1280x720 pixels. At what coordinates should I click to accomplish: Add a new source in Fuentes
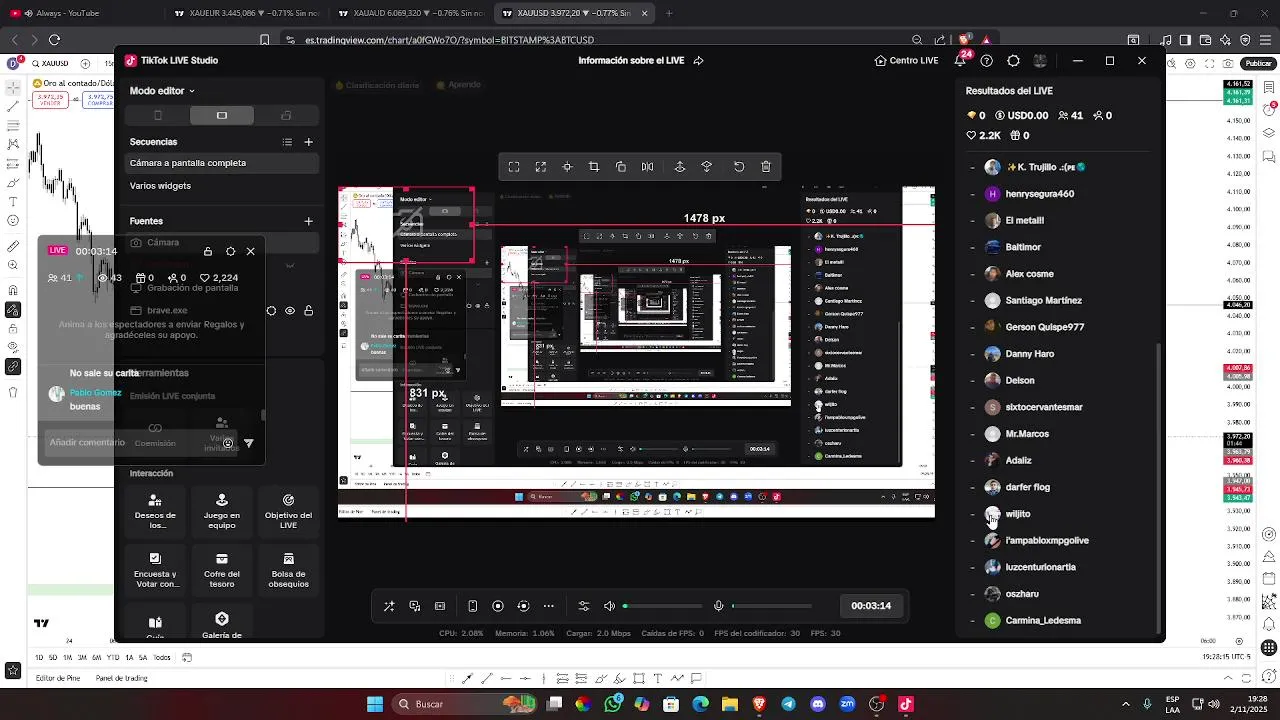(x=308, y=221)
